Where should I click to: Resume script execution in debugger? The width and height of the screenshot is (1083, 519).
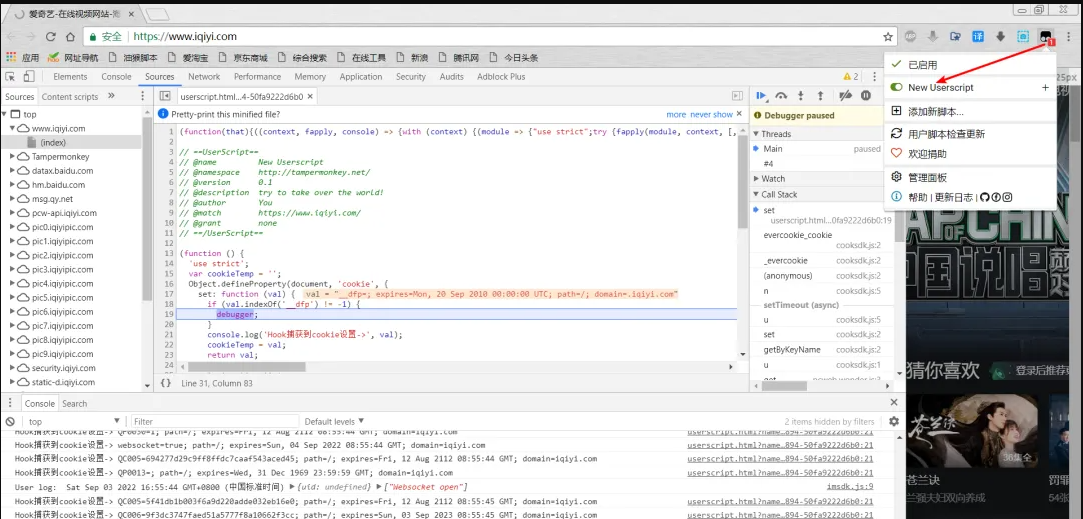pos(761,96)
